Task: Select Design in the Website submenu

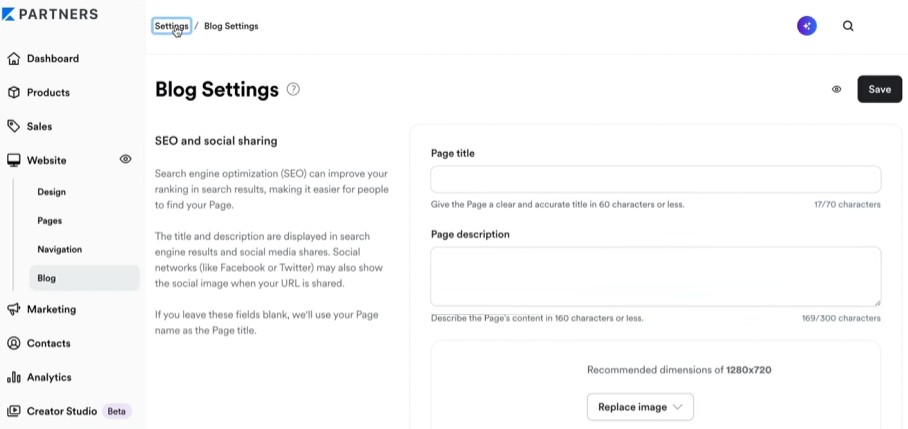Action: tap(52, 192)
